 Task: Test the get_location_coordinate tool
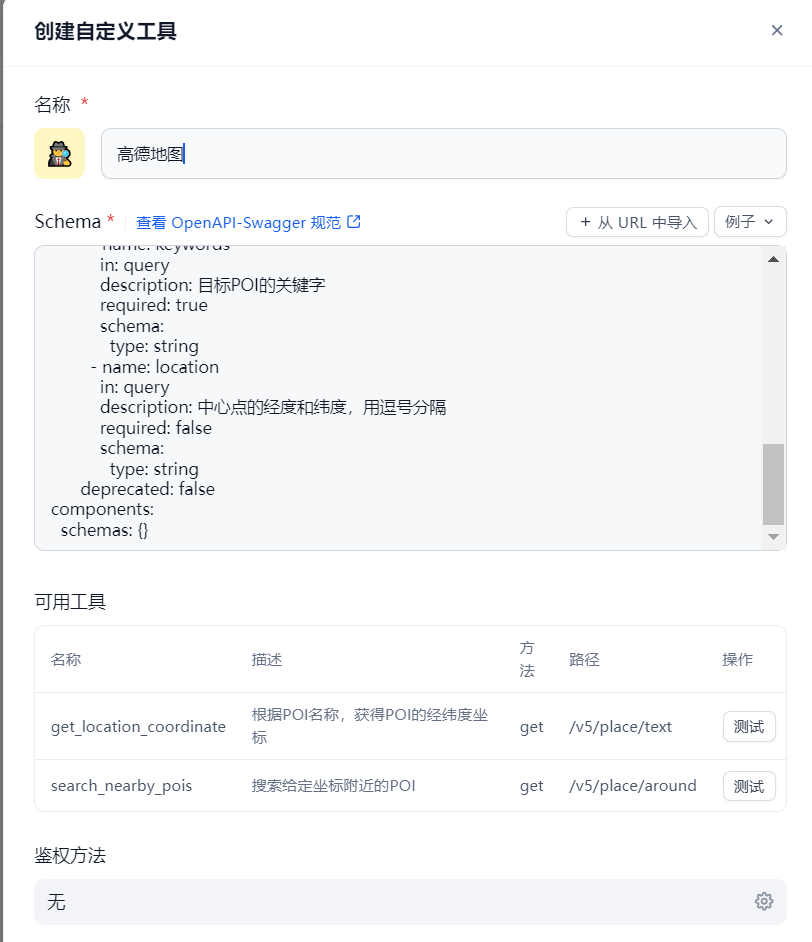pyautogui.click(x=749, y=727)
